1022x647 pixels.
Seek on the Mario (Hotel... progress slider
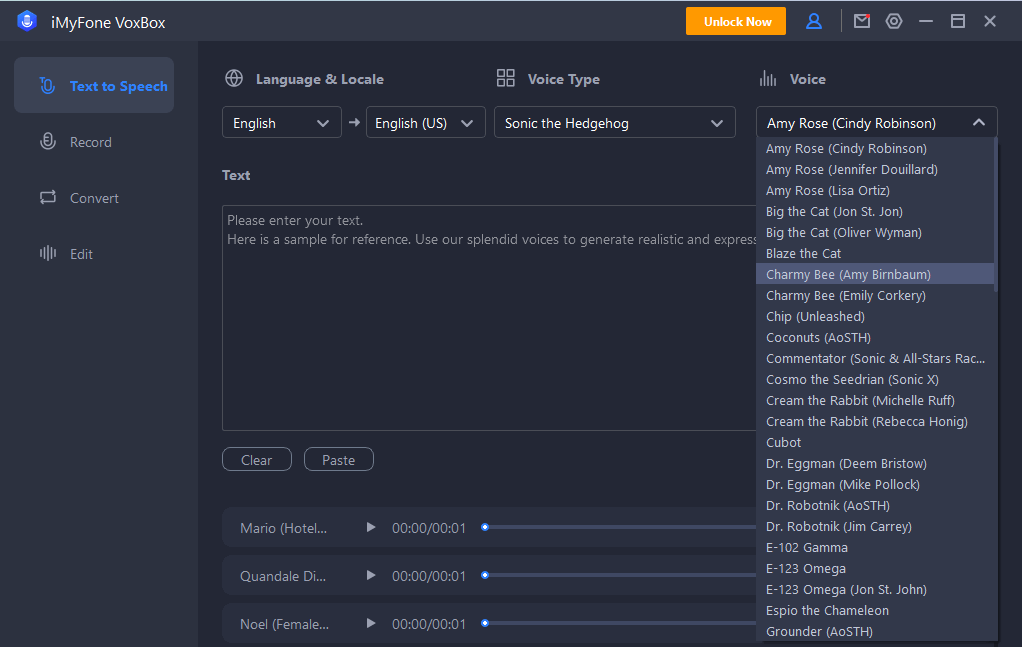(x=619, y=527)
